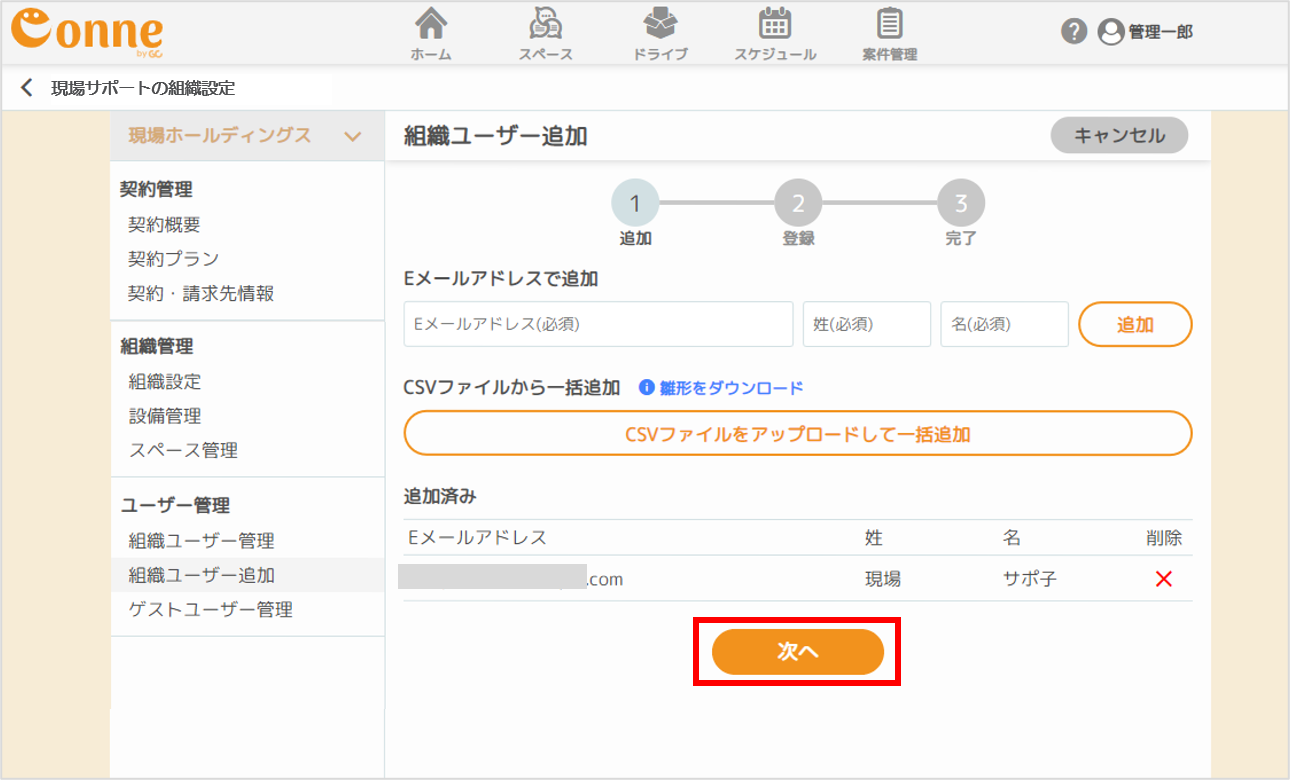Open the 管理一郎 user profile icon

tap(1110, 32)
